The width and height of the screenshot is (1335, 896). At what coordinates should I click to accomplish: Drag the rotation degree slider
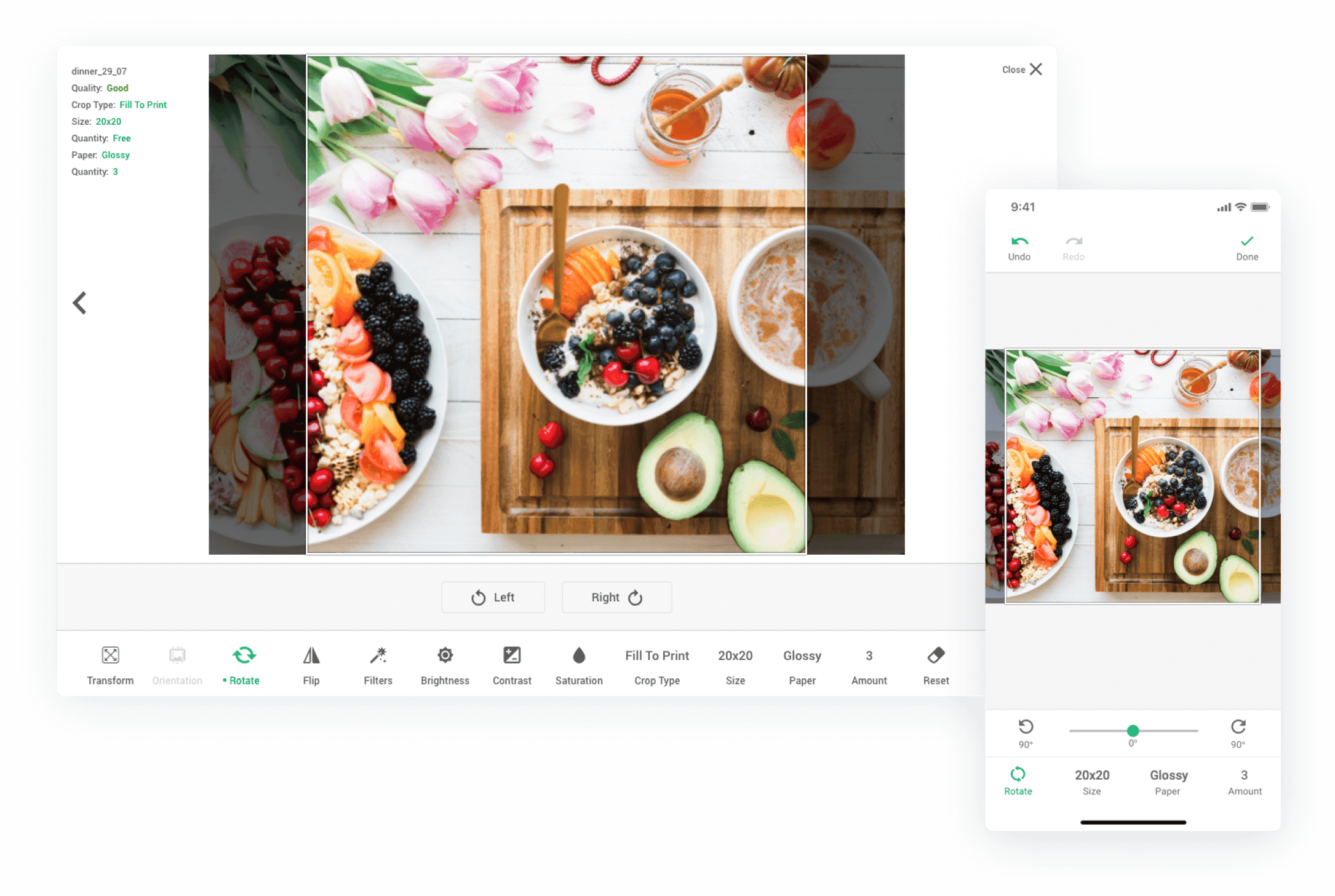[1131, 729]
